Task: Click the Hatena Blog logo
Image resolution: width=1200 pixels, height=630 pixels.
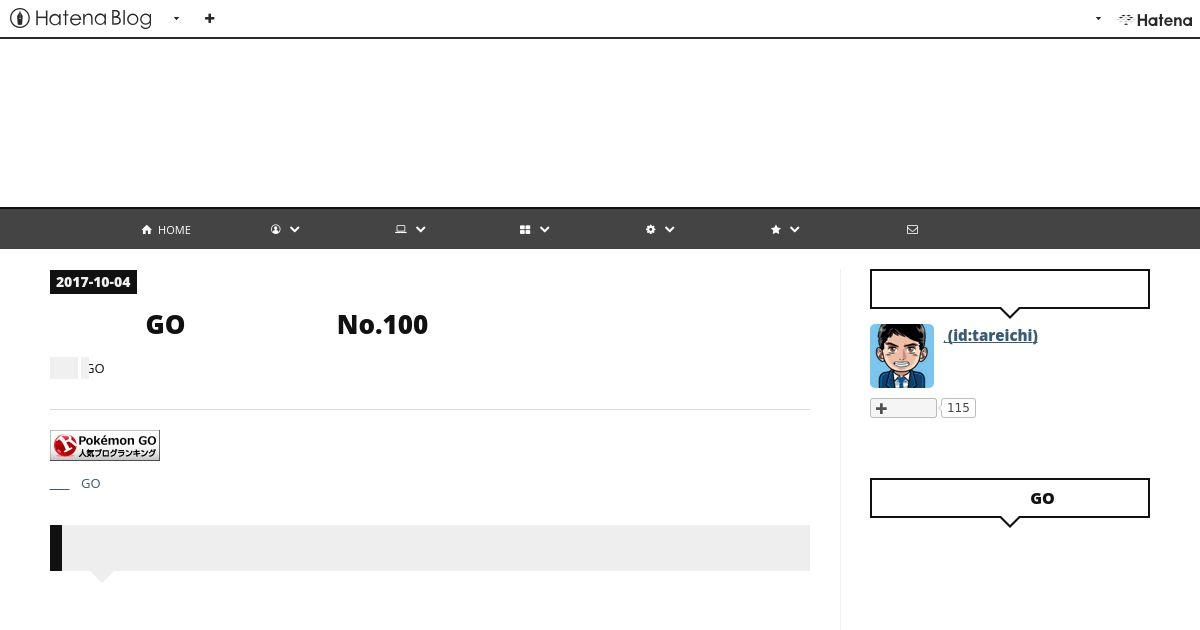Action: (x=80, y=18)
